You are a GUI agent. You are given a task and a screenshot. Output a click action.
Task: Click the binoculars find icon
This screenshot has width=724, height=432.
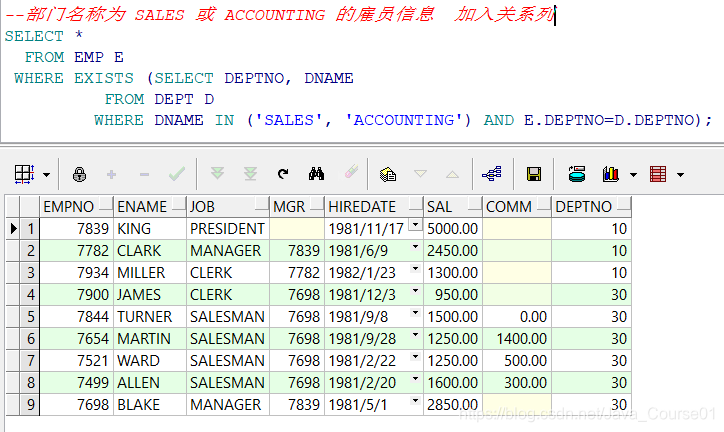click(x=316, y=174)
